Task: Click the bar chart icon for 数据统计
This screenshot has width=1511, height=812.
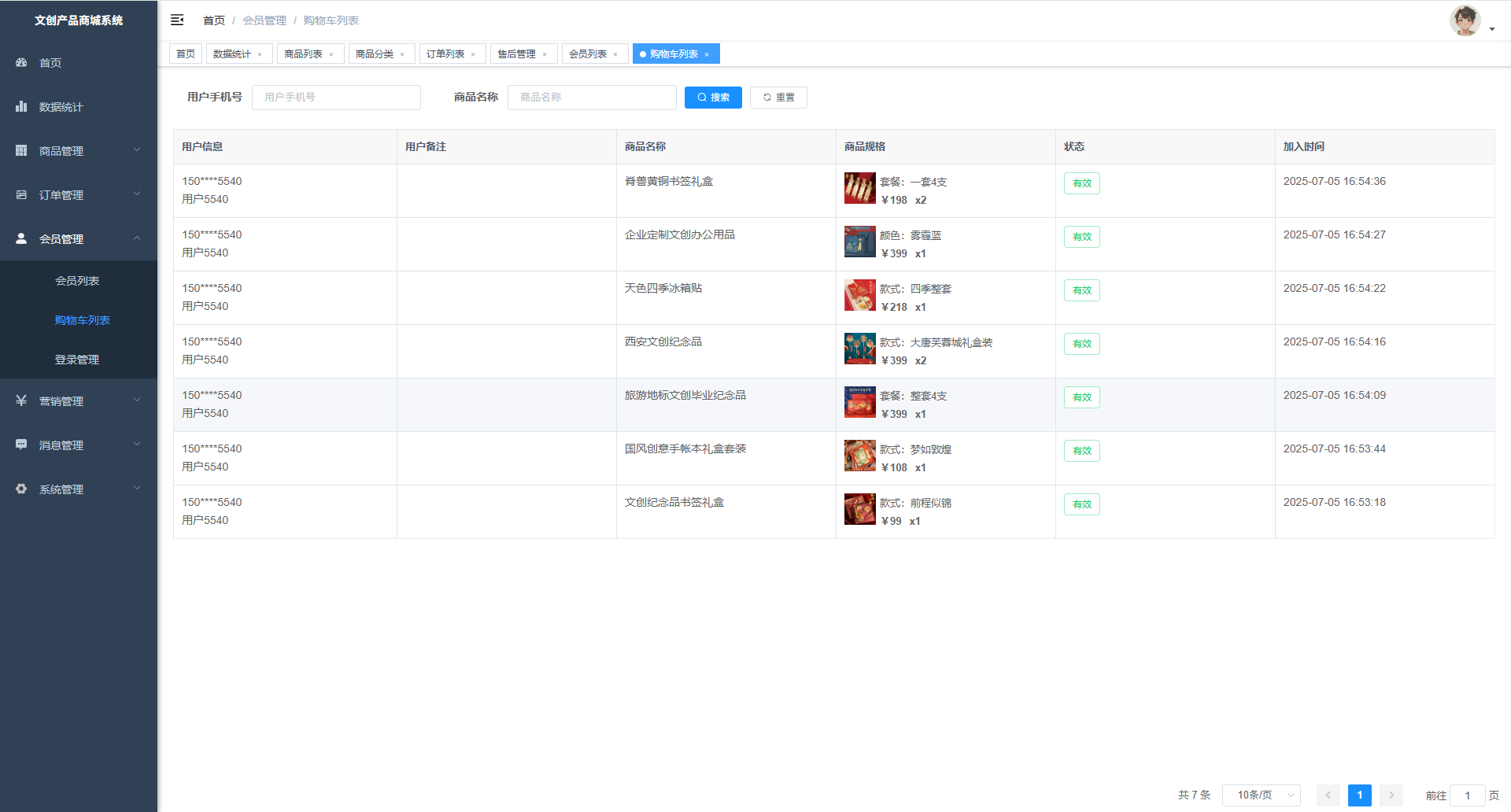Action: pos(21,106)
